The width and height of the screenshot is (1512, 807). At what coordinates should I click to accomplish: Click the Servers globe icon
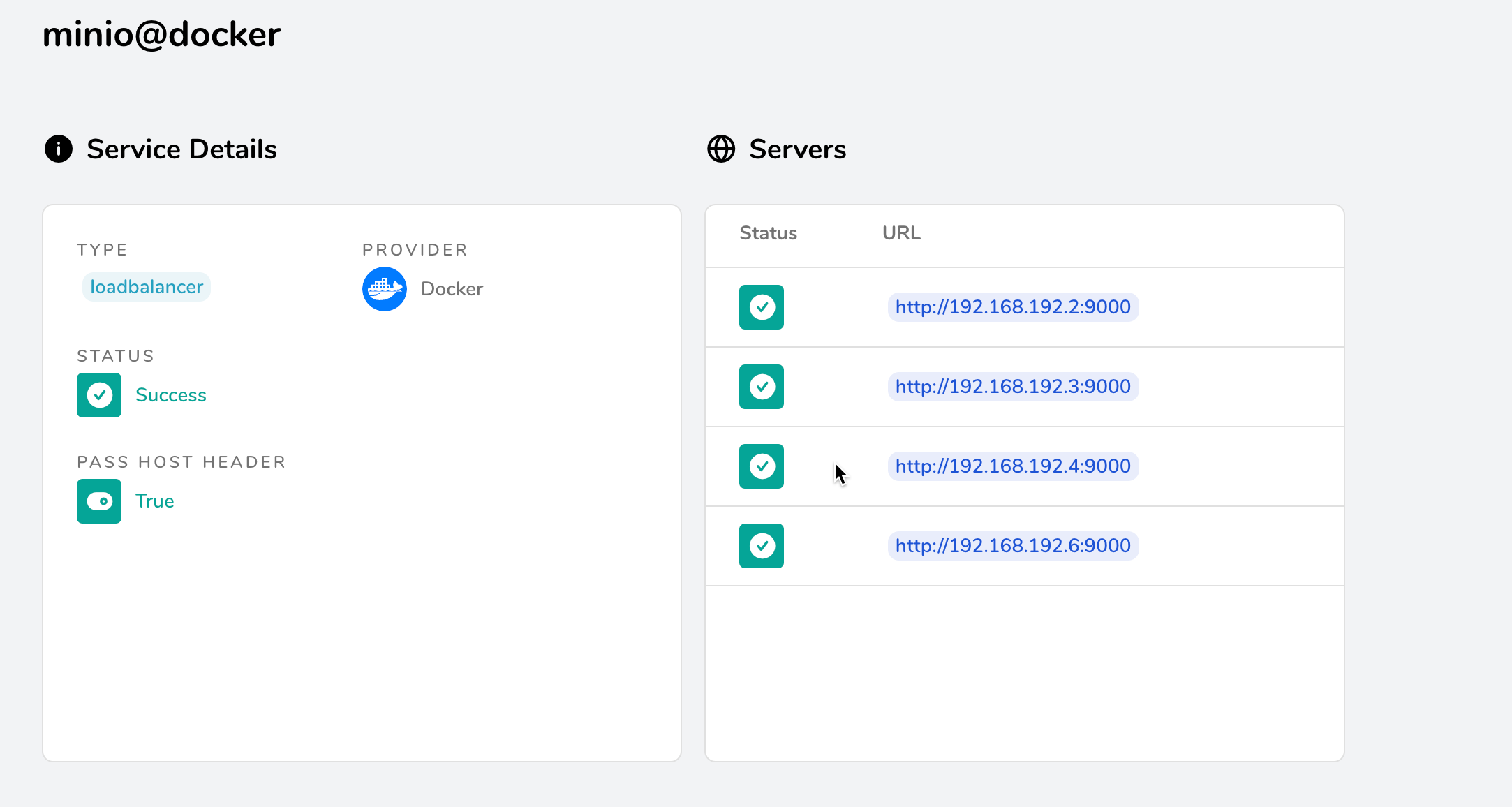point(721,149)
